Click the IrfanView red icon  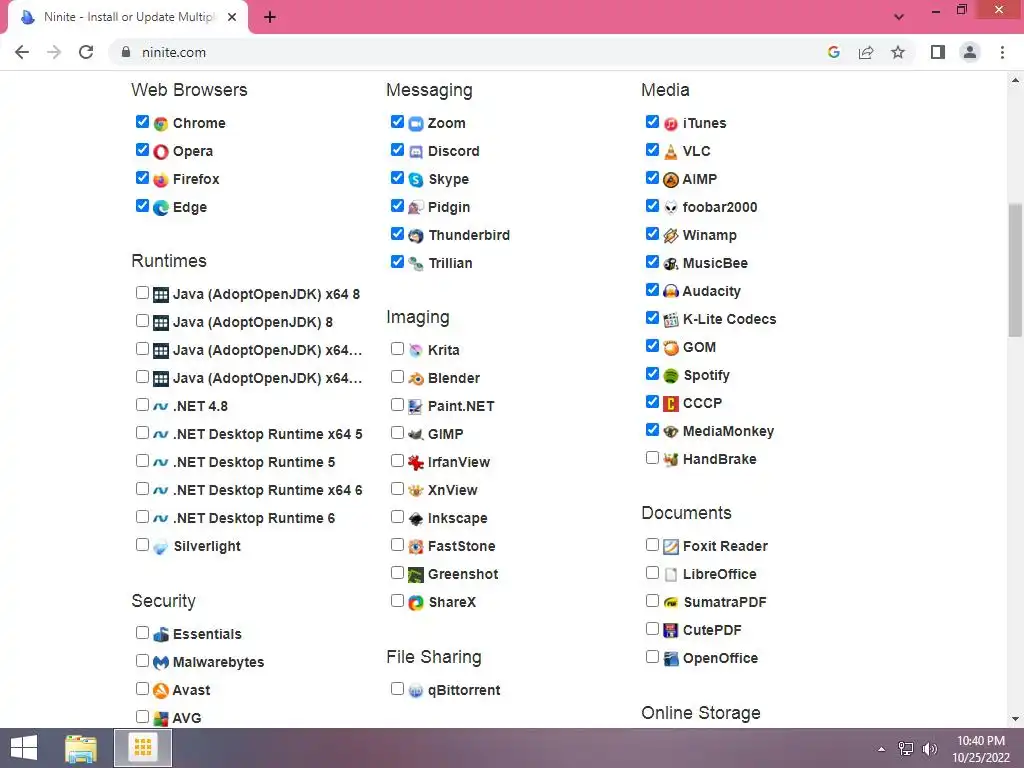(416, 462)
